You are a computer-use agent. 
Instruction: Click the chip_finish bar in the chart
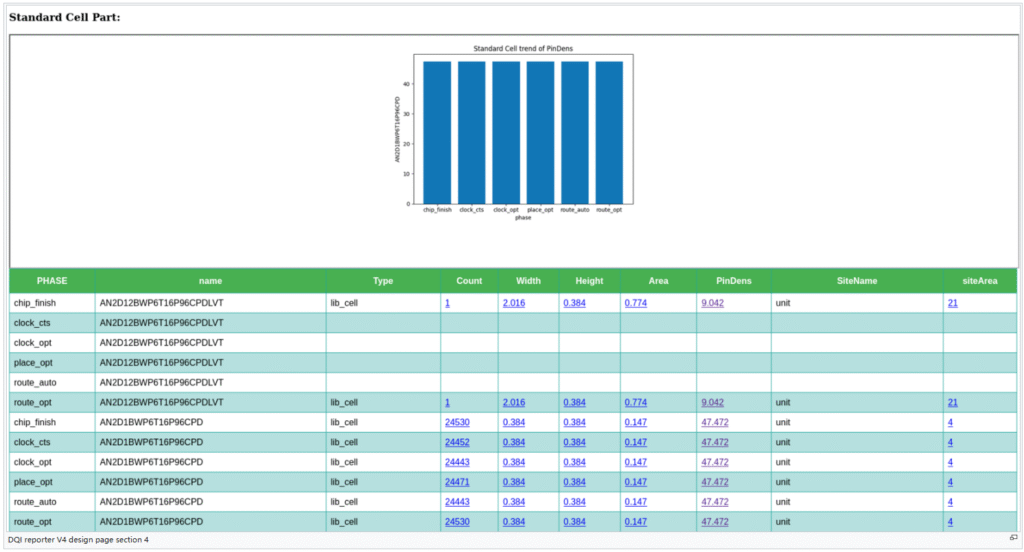437,132
